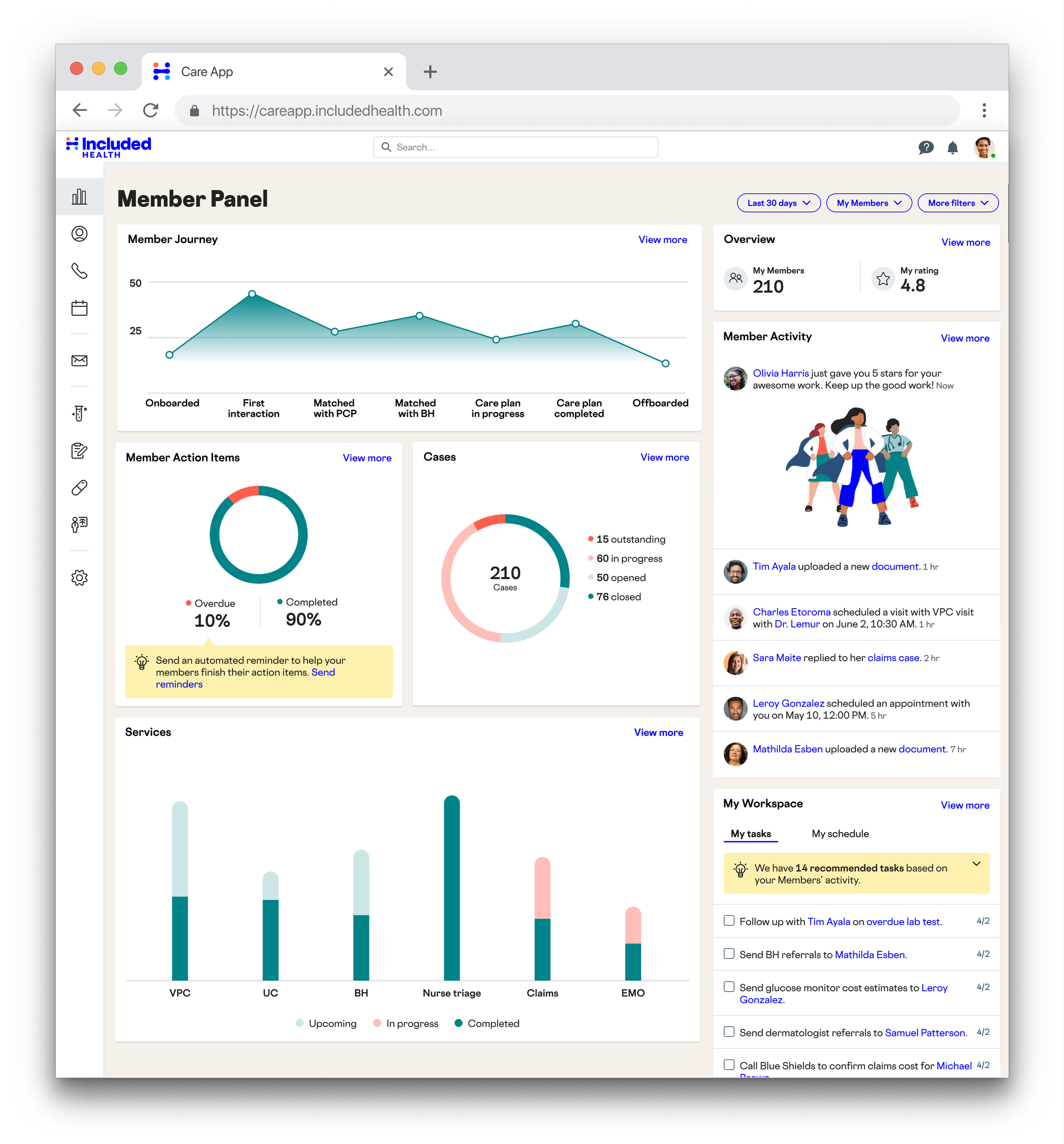
Task: Open the settings gear in sidebar
Action: point(80,577)
